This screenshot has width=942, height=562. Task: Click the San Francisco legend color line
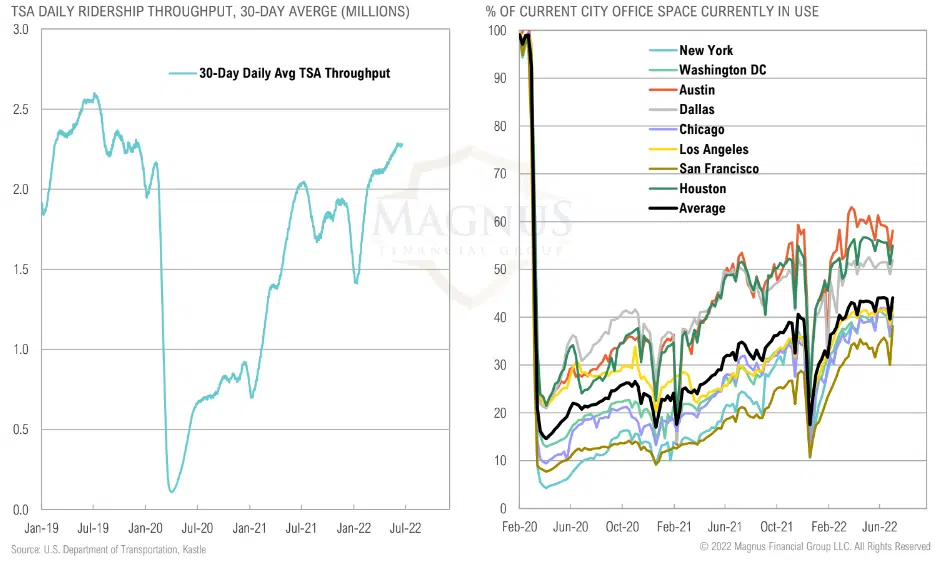click(658, 169)
